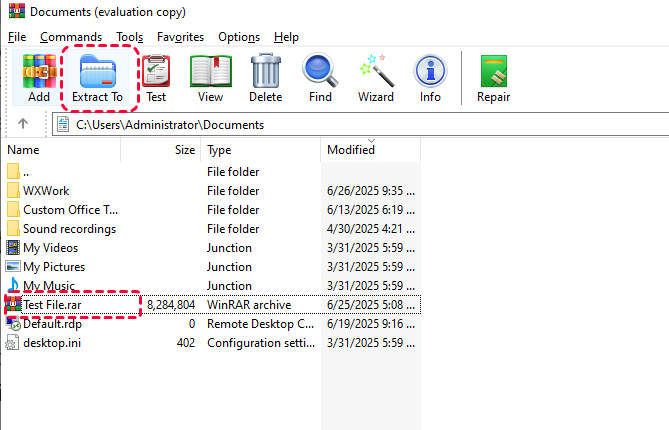This screenshot has width=669, height=430.
Task: Sort list by Type column header
Action: pyautogui.click(x=261, y=150)
